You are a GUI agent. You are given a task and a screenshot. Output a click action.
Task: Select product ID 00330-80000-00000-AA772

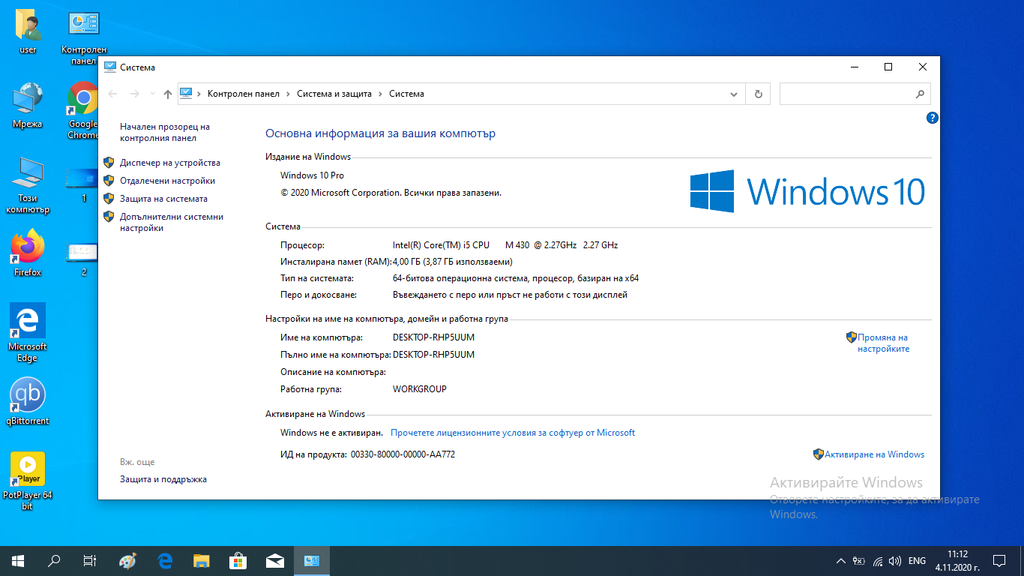(402, 455)
